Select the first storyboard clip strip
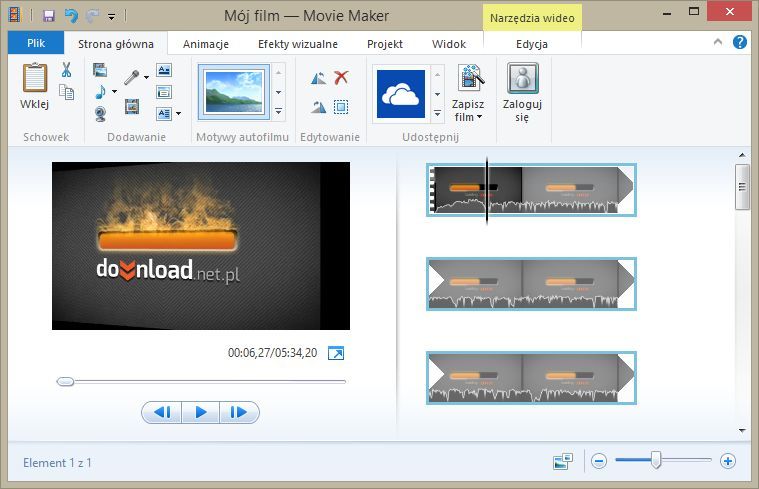 pos(531,189)
